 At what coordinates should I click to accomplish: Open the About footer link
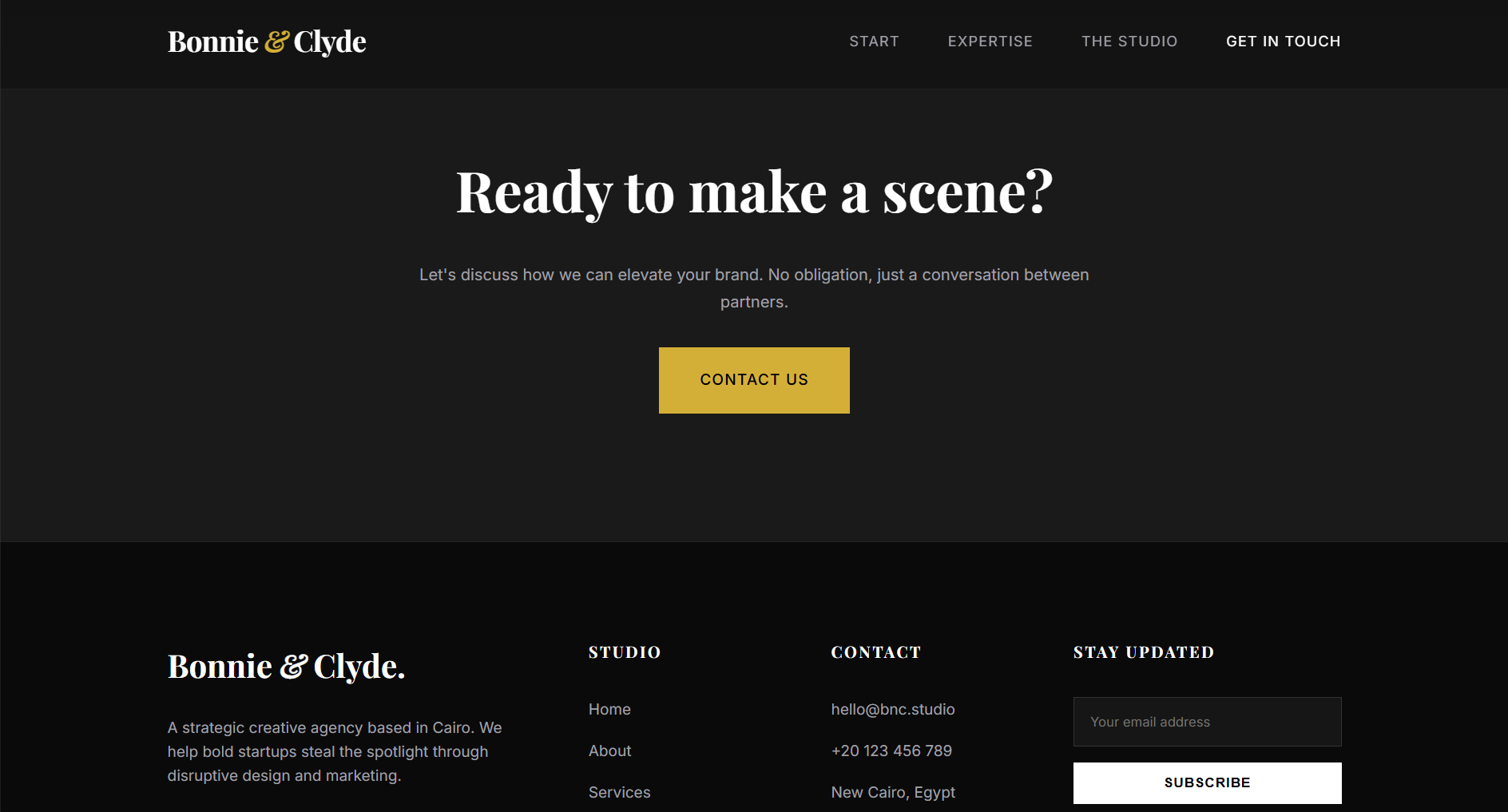pyautogui.click(x=609, y=751)
